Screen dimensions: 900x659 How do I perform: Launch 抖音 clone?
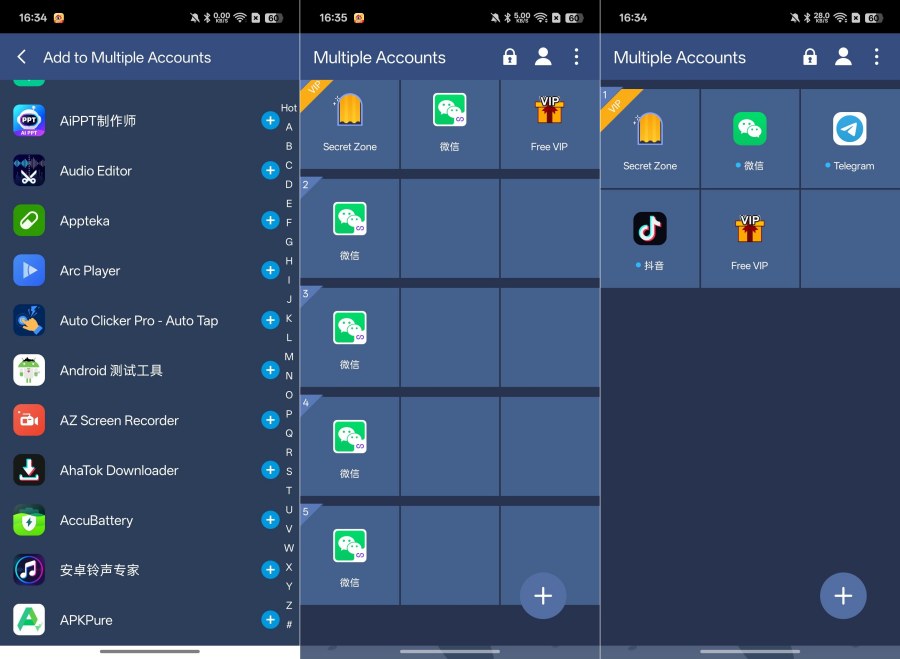[x=650, y=238]
